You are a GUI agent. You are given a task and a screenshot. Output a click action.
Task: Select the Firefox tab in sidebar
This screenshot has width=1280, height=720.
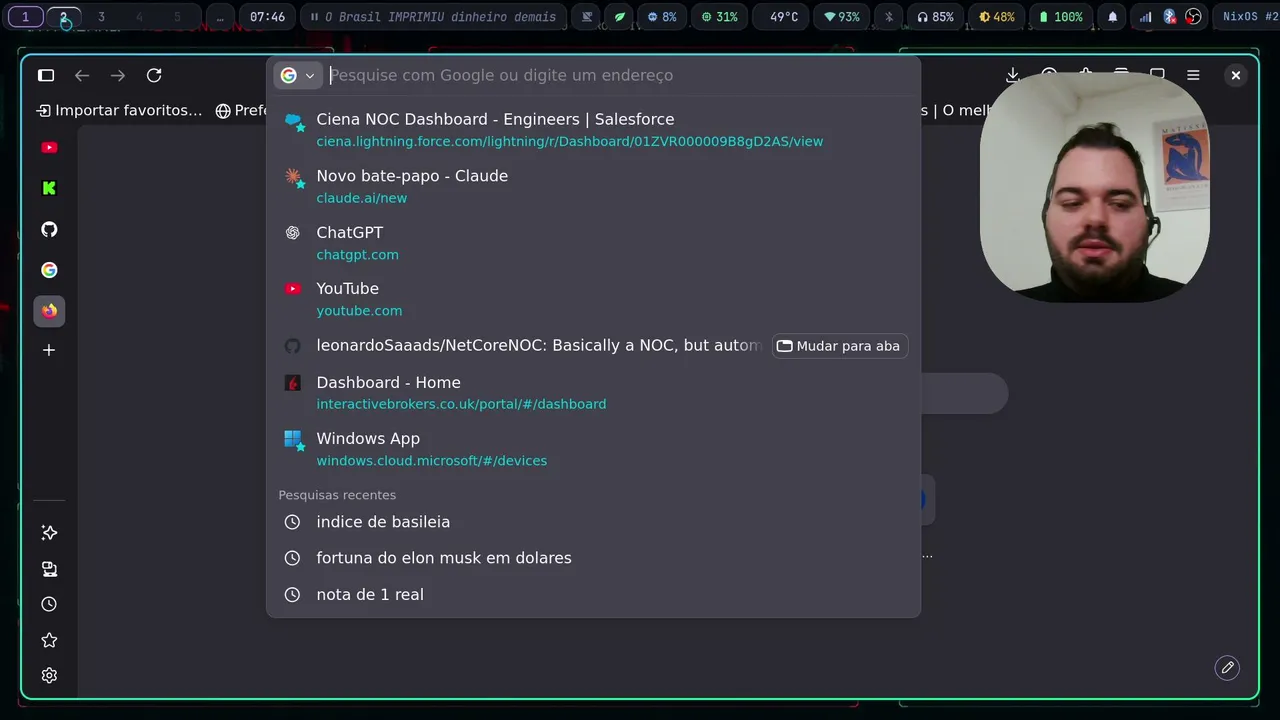pos(49,310)
